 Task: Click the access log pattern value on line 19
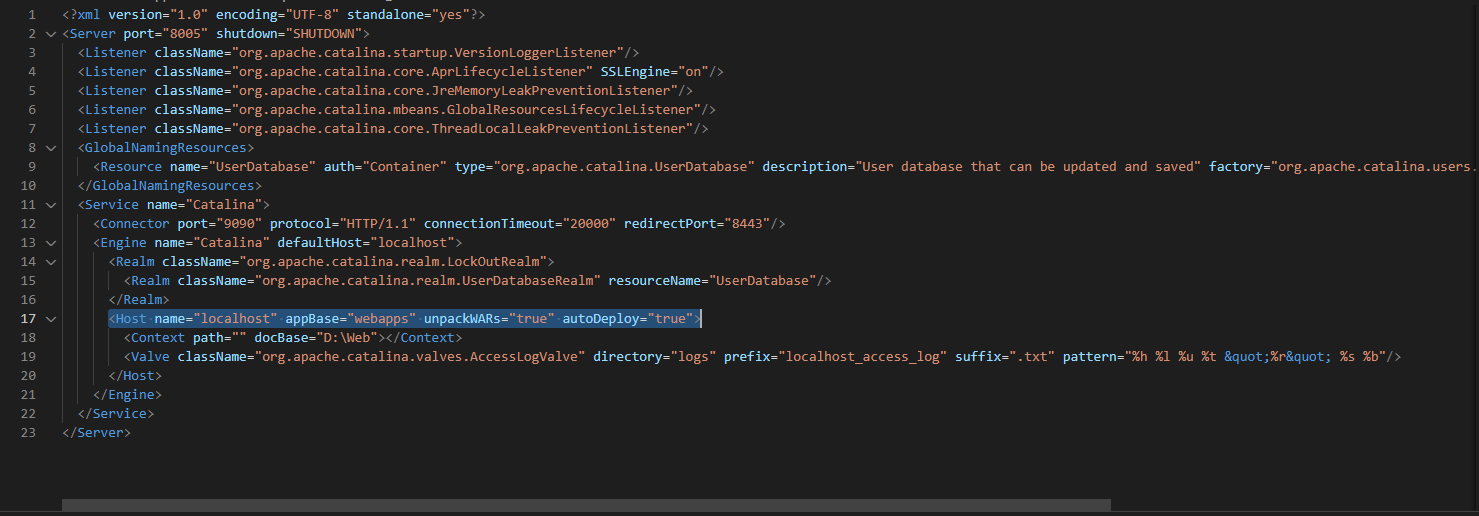pyautogui.click(x=1256, y=356)
